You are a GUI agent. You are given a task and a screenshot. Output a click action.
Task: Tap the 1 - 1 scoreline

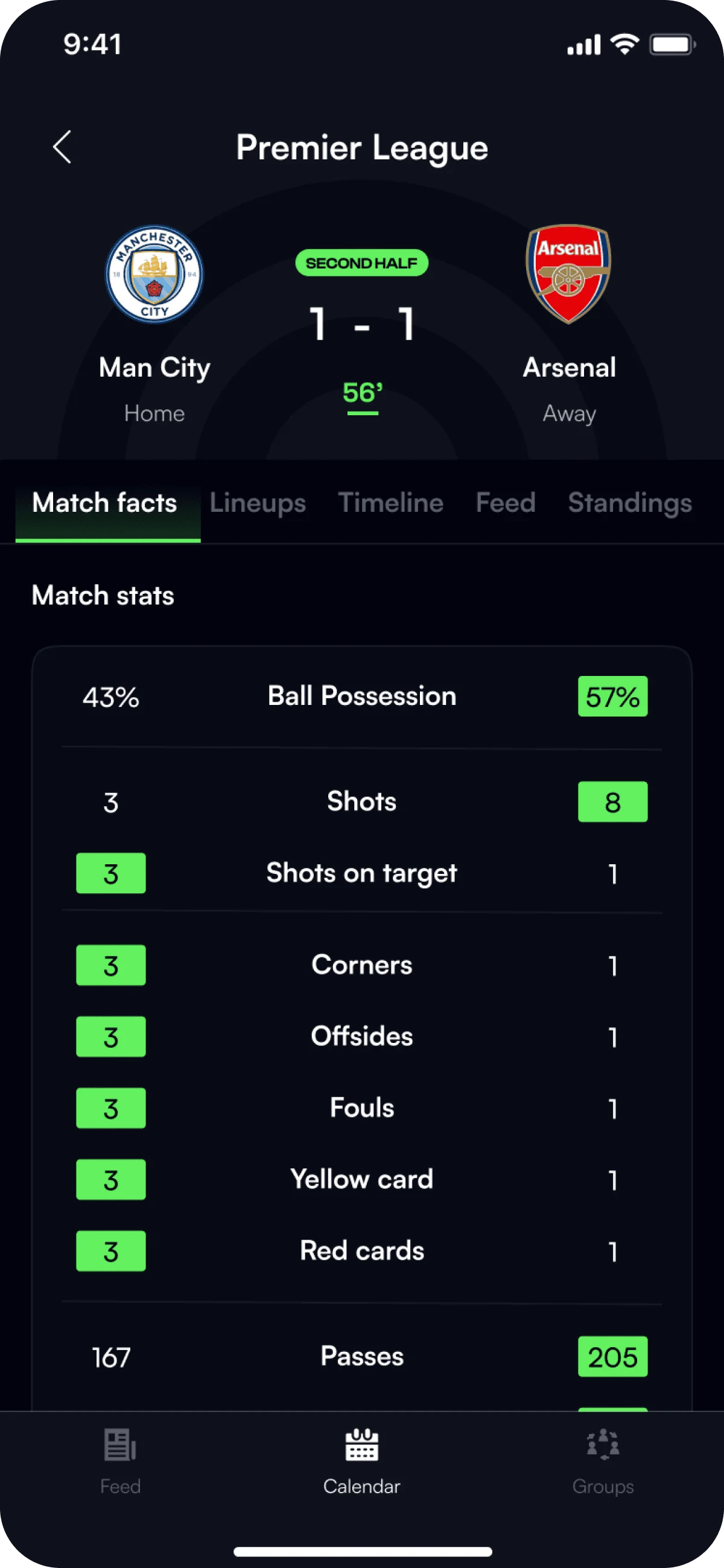click(361, 325)
